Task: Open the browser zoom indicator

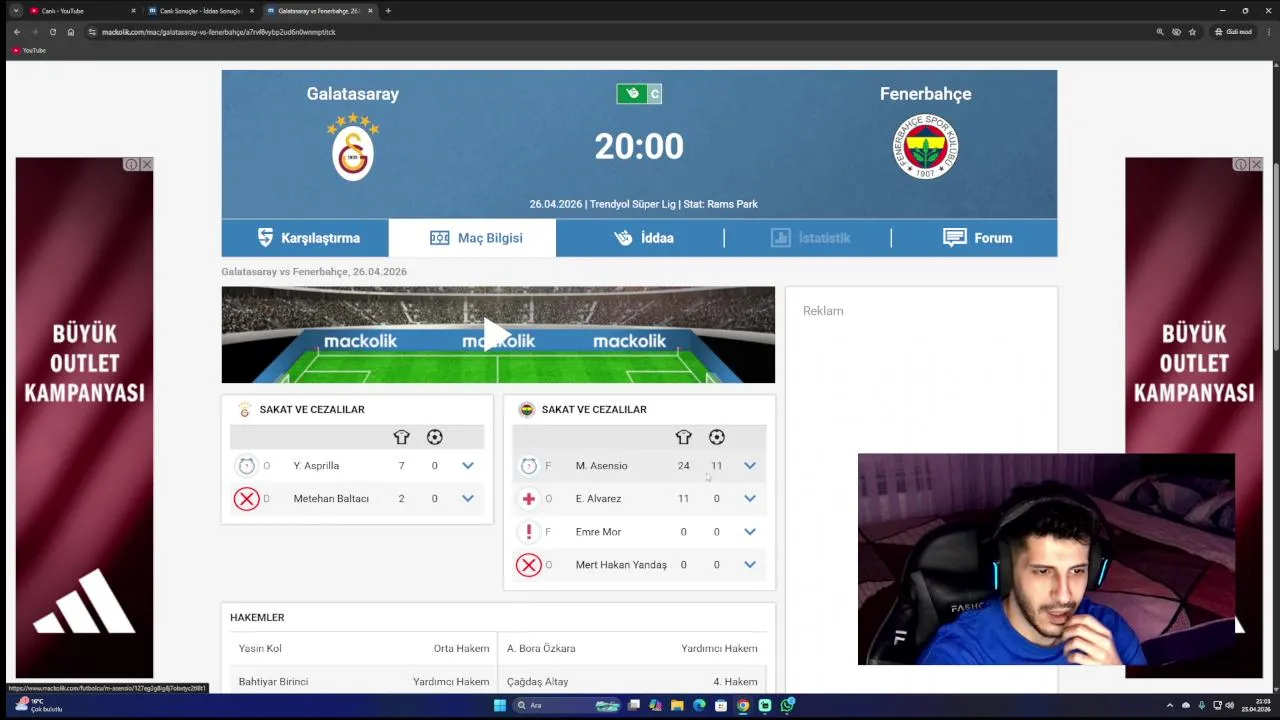Action: coord(1160,32)
